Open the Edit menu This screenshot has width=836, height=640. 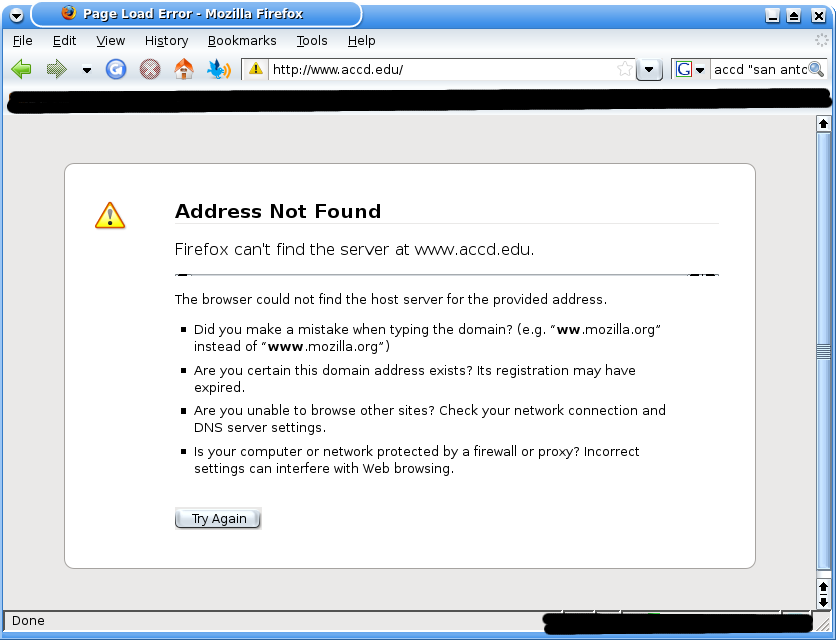pos(65,41)
